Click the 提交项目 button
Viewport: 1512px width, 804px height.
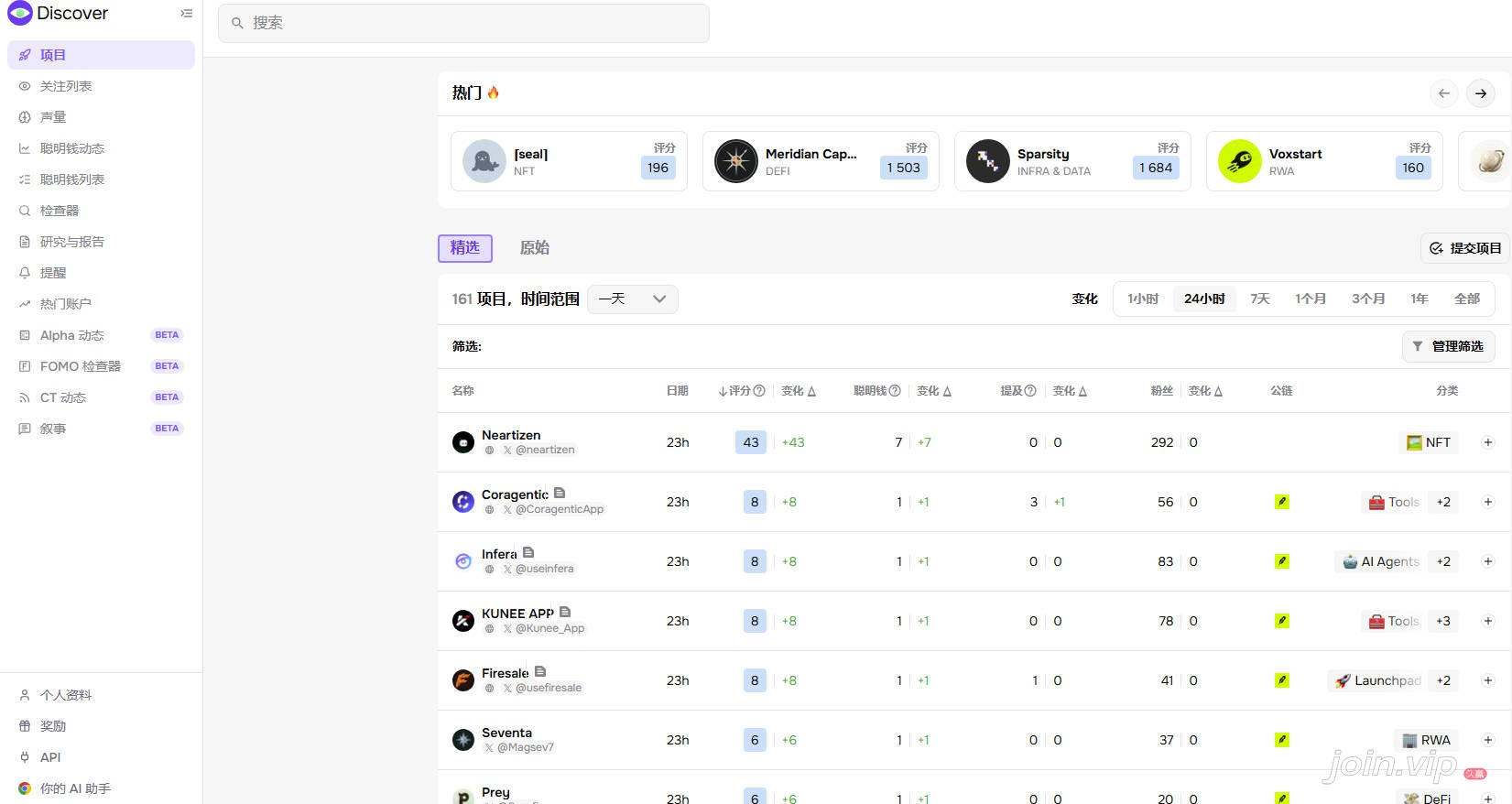coord(1465,248)
